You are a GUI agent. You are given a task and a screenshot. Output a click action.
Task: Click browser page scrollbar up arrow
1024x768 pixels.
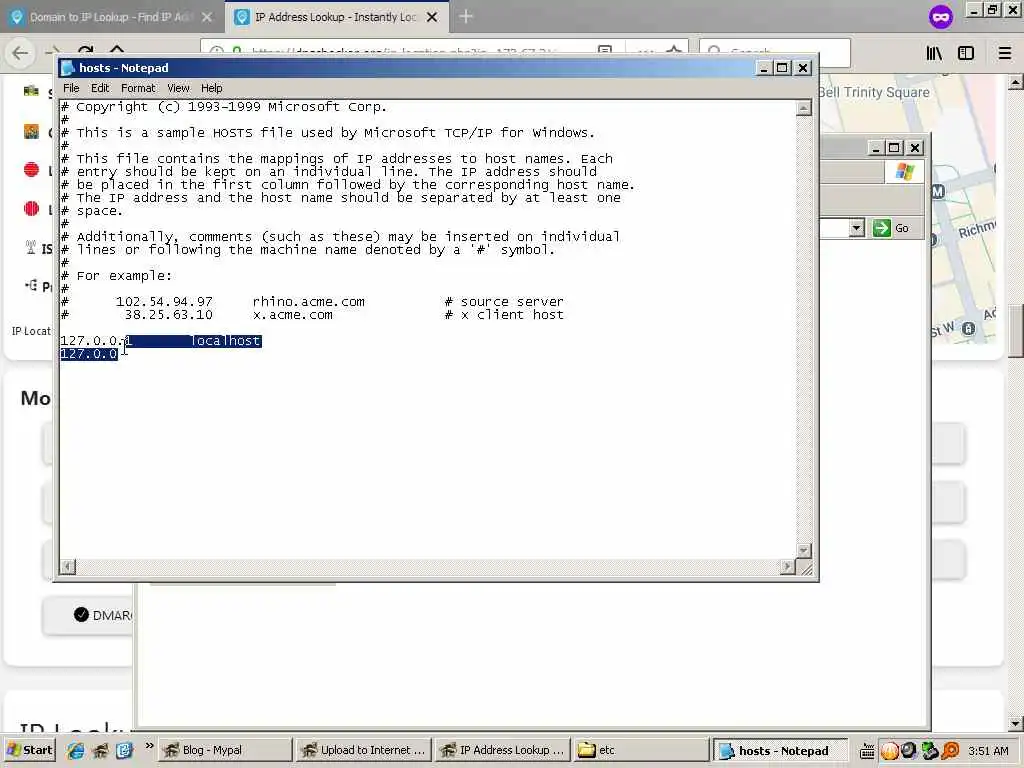point(1015,82)
